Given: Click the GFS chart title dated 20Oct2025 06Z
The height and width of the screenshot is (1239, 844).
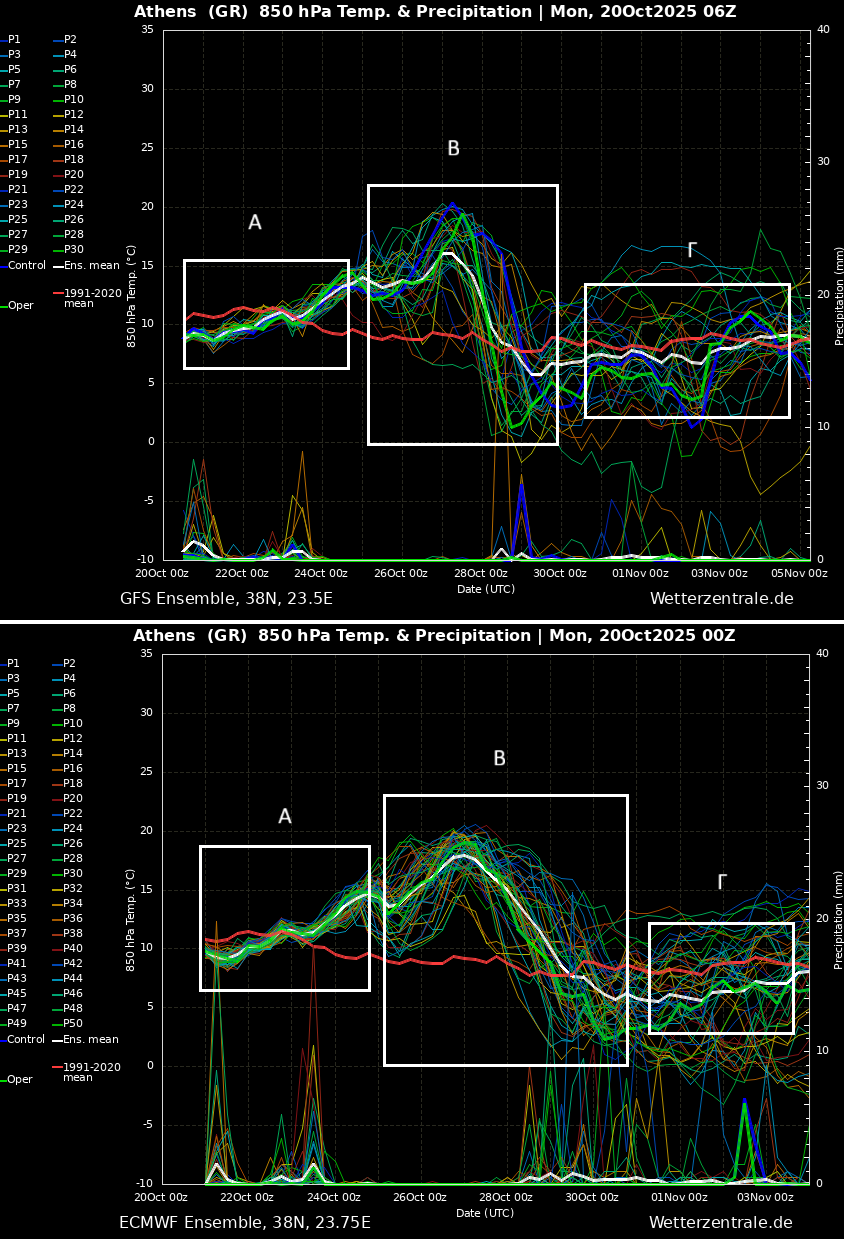Looking at the screenshot, I should (x=435, y=12).
